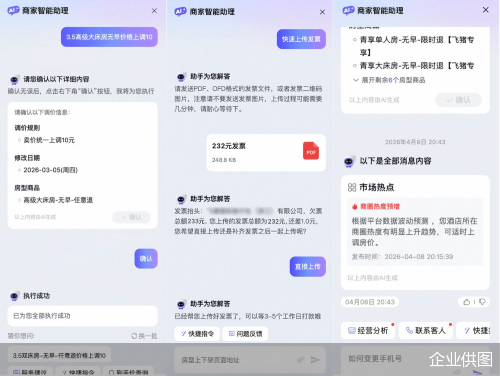Click the blue 确认 reply bubble

[146, 258]
